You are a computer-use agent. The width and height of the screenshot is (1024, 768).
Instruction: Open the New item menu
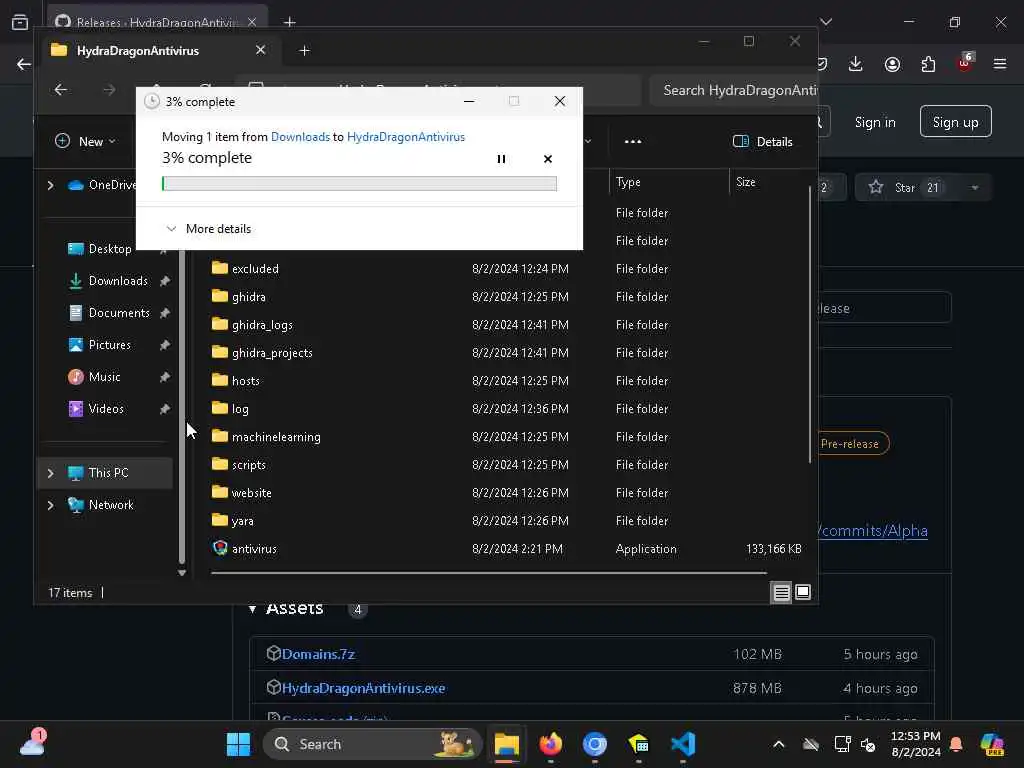(86, 141)
